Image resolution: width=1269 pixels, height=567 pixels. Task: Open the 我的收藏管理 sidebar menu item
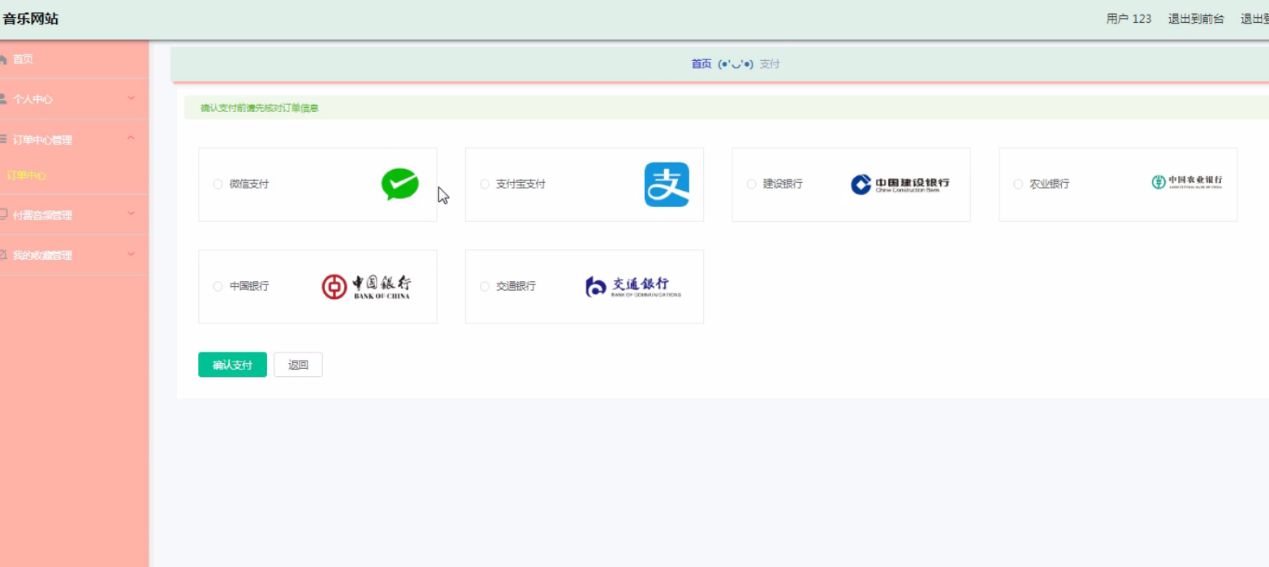(x=74, y=255)
